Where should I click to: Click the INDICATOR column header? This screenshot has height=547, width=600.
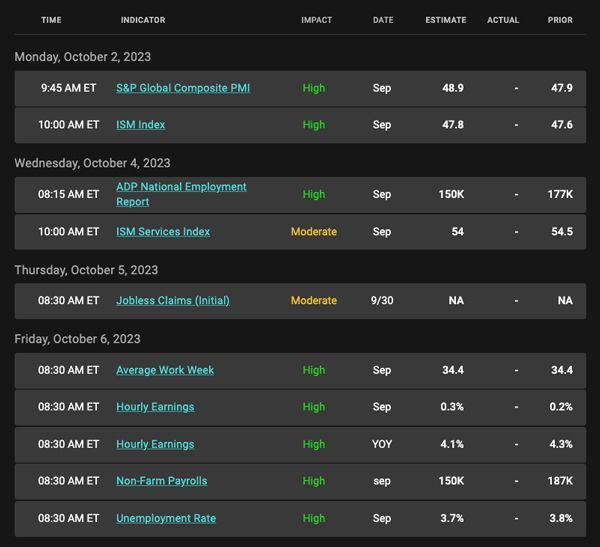point(143,20)
